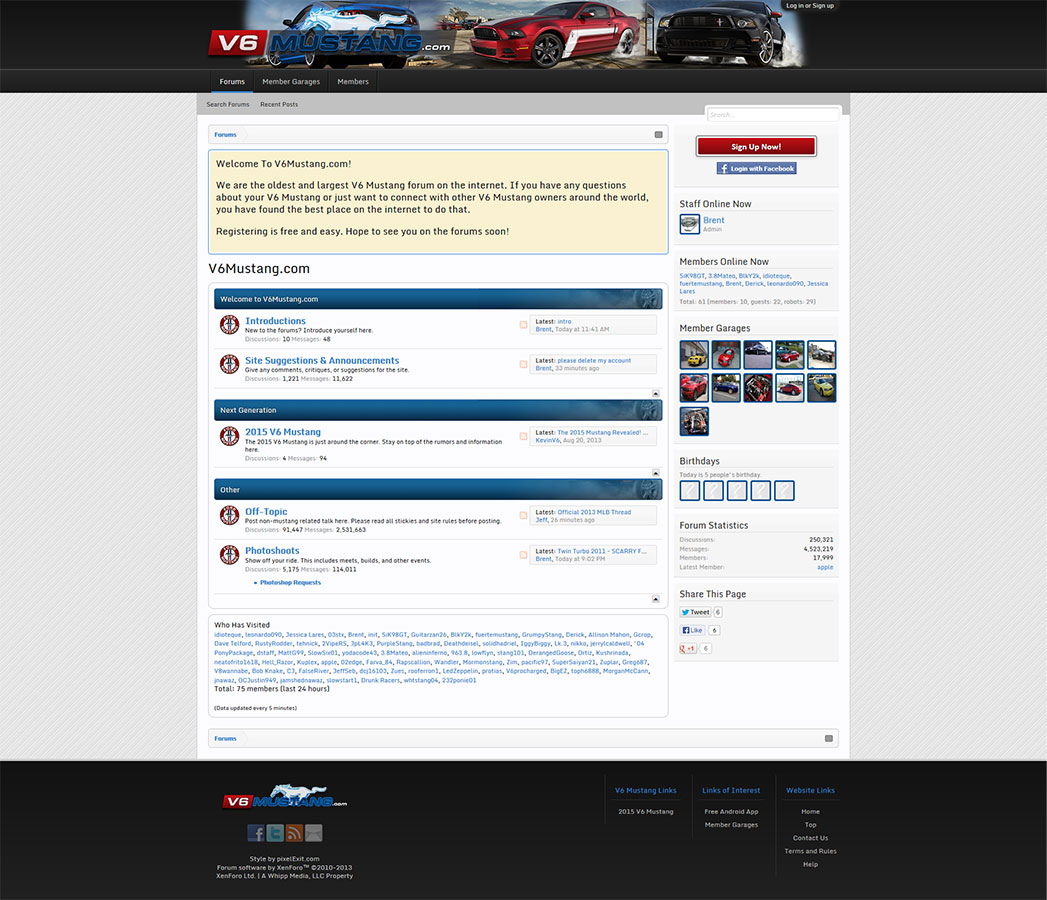The width and height of the screenshot is (1047, 900).
Task: Open the Introductions forum title link
Action: tap(275, 321)
